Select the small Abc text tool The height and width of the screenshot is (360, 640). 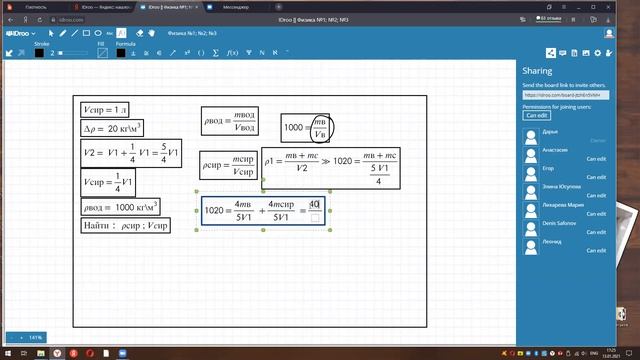[109, 33]
